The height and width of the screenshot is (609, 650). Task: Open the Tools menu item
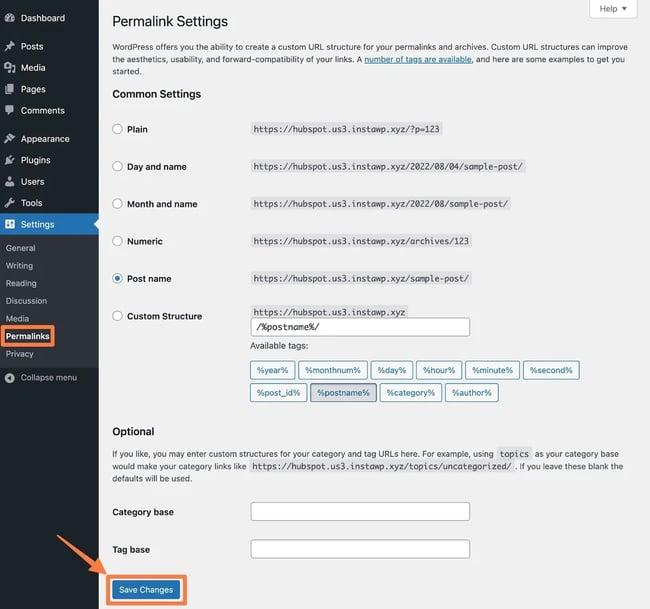pos(49,203)
